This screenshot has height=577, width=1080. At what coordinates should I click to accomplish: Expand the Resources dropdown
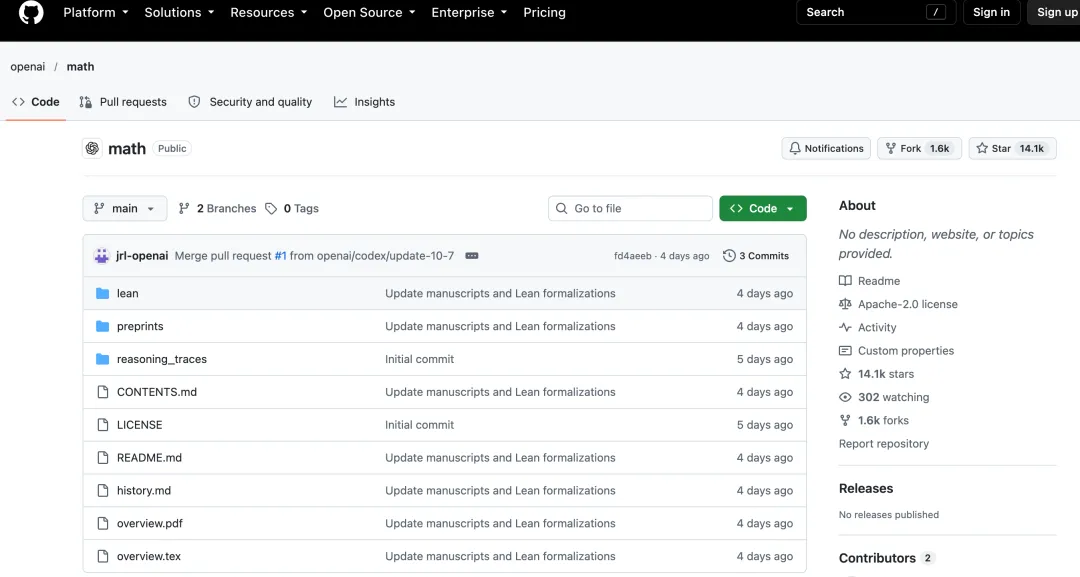click(x=269, y=12)
